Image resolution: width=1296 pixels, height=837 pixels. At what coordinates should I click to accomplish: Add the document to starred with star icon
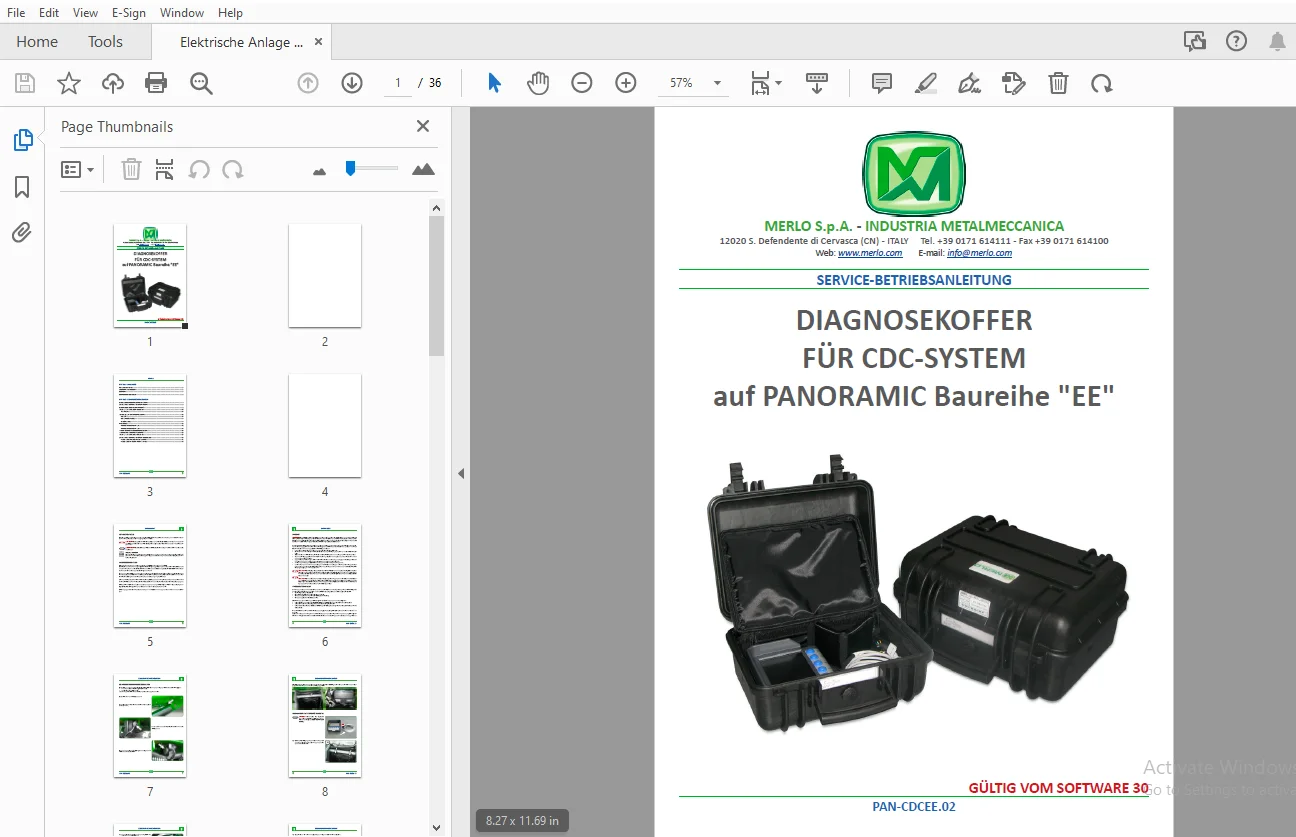point(69,83)
